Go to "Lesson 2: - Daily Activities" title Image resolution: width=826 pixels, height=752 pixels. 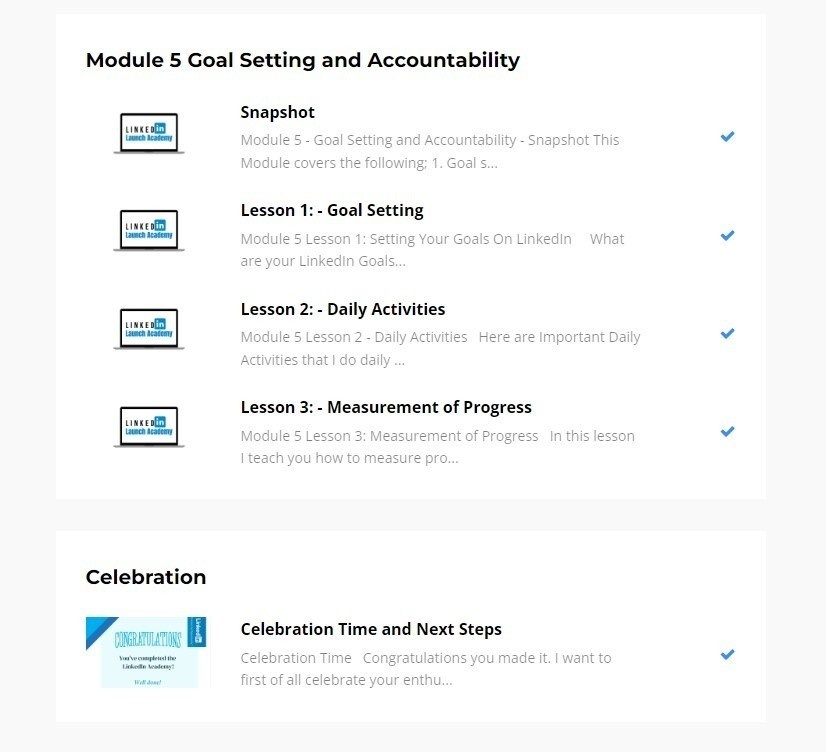(343, 309)
